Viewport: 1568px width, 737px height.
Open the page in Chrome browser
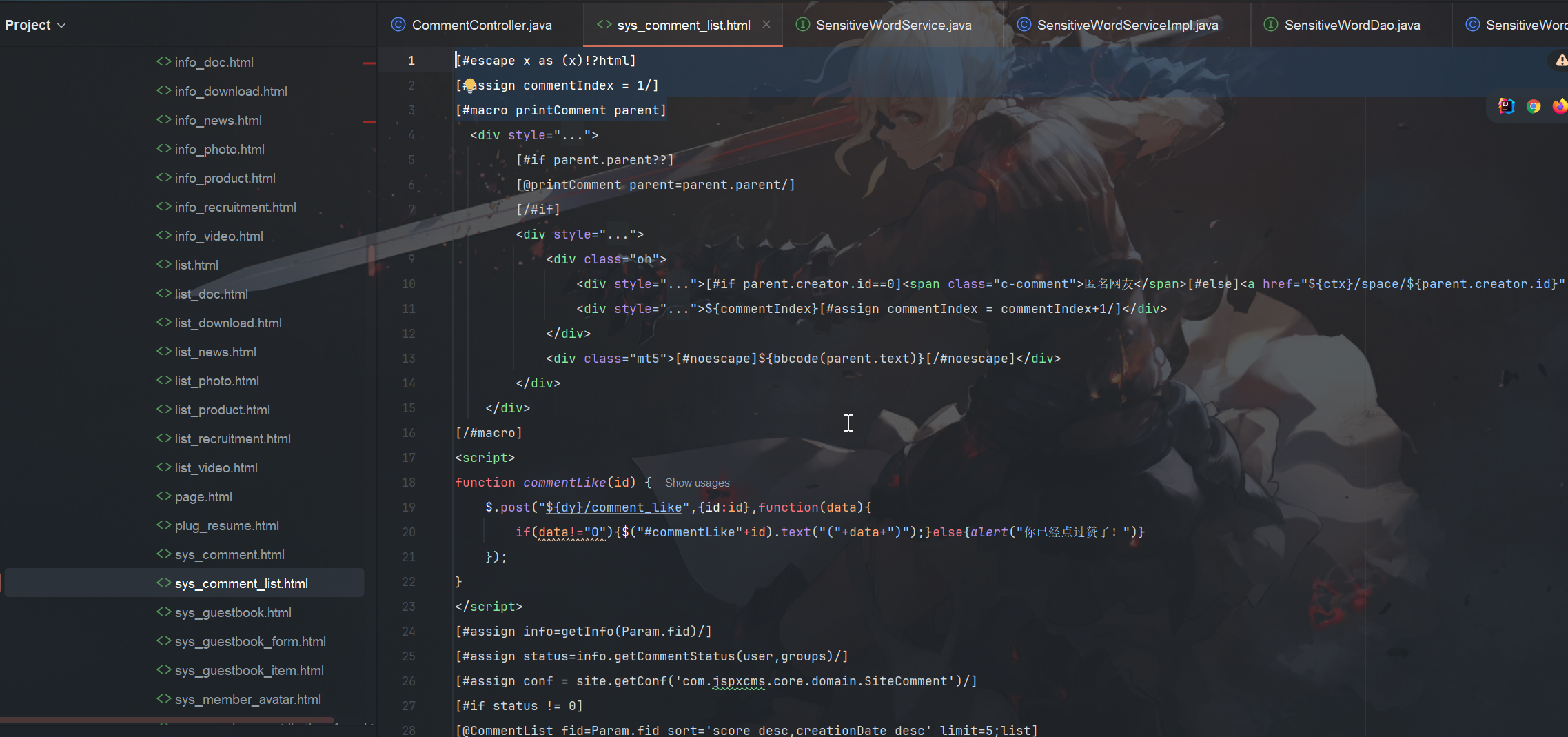tap(1533, 106)
